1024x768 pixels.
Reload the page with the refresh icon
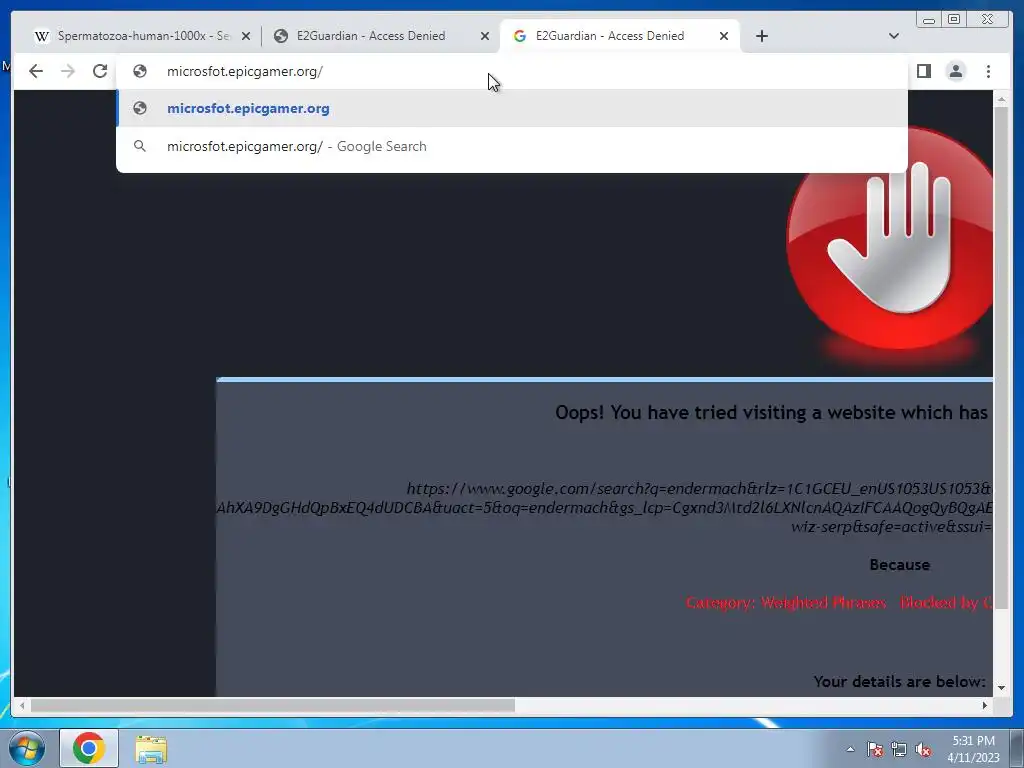pos(100,71)
